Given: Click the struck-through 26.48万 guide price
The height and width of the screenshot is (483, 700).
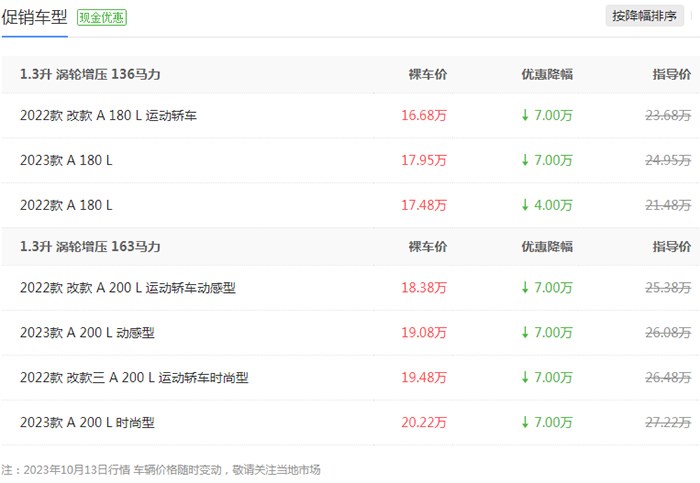Looking at the screenshot, I should click(x=668, y=378).
